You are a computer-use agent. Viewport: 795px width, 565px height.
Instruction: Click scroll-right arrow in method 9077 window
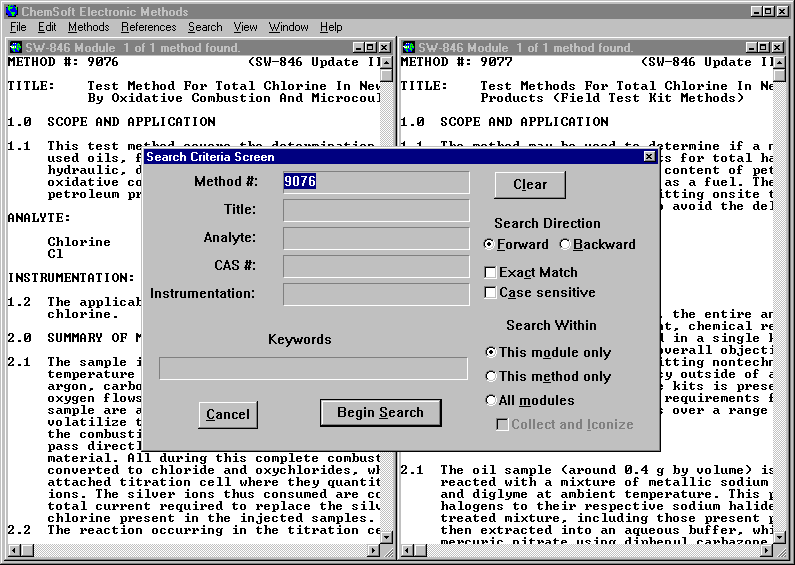(767, 550)
